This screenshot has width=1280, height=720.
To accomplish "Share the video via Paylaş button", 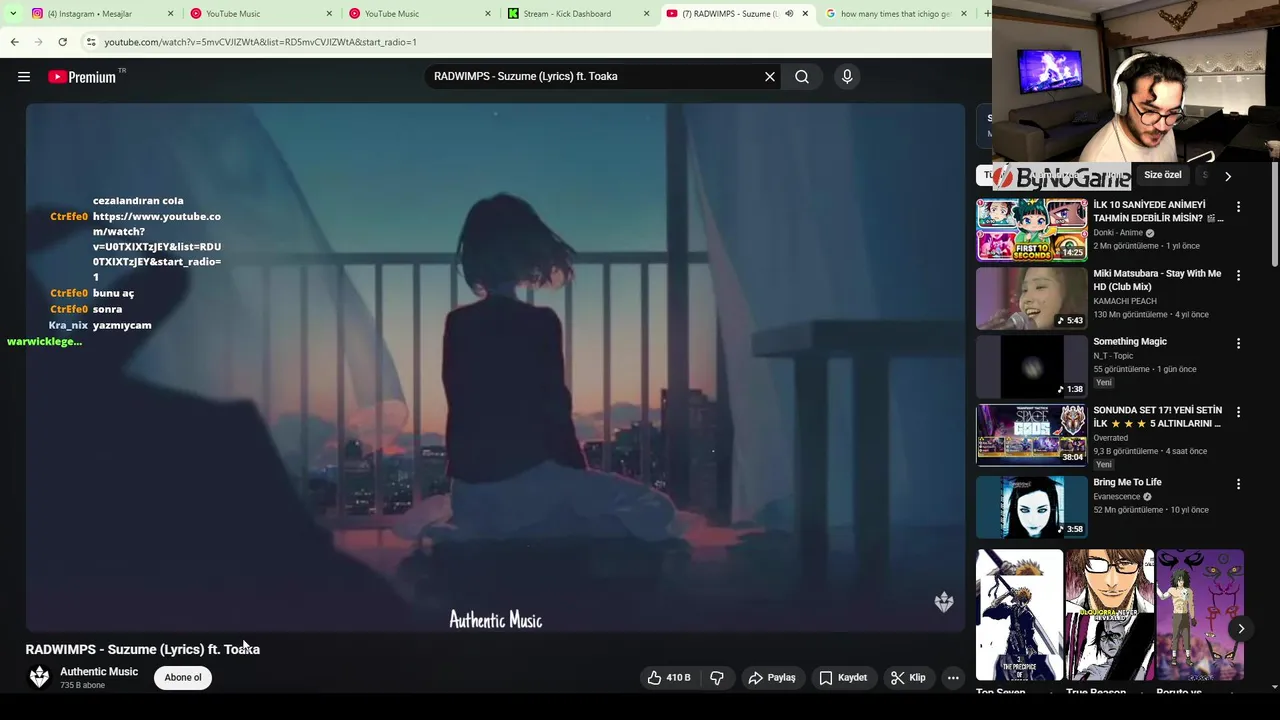I will click(x=772, y=678).
